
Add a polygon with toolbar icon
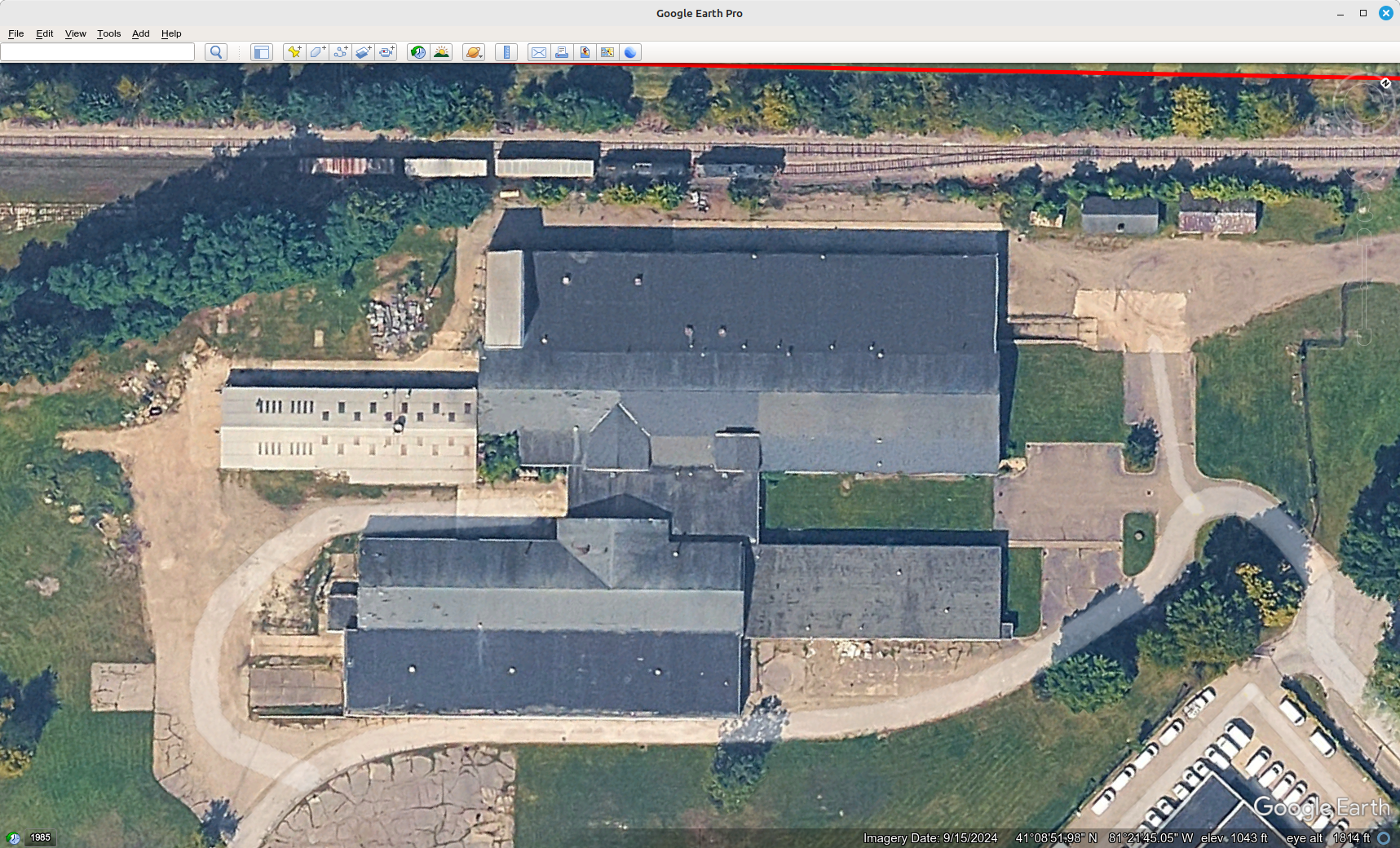[317, 52]
